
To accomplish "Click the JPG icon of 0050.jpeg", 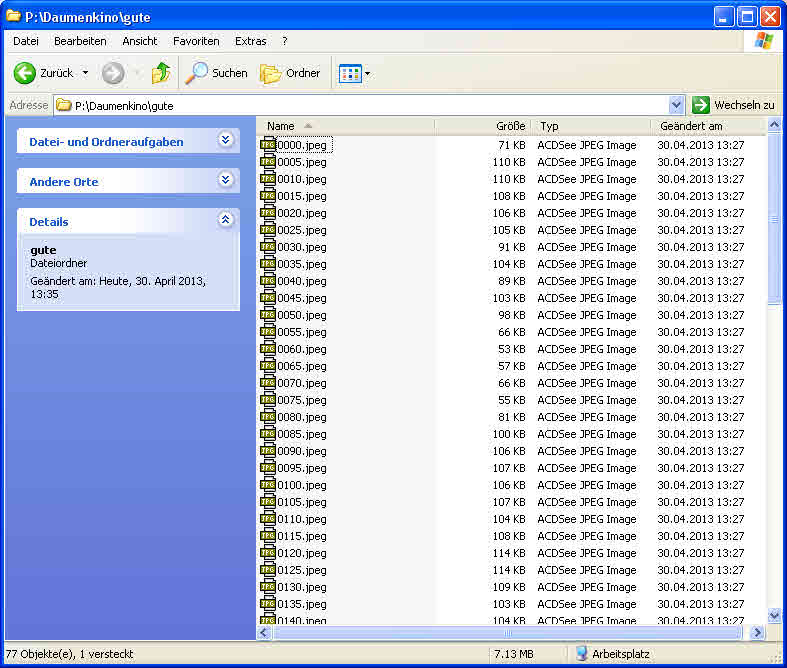I will click(x=268, y=315).
